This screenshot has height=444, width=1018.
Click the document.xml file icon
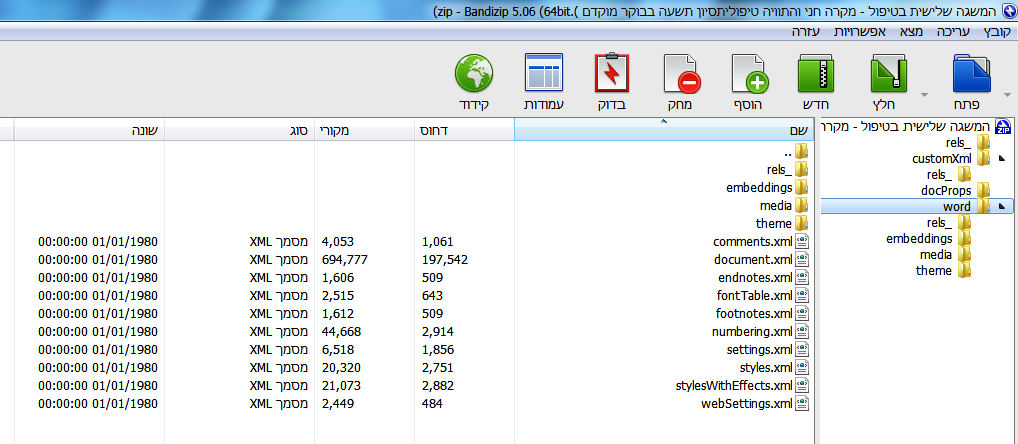[802, 260]
